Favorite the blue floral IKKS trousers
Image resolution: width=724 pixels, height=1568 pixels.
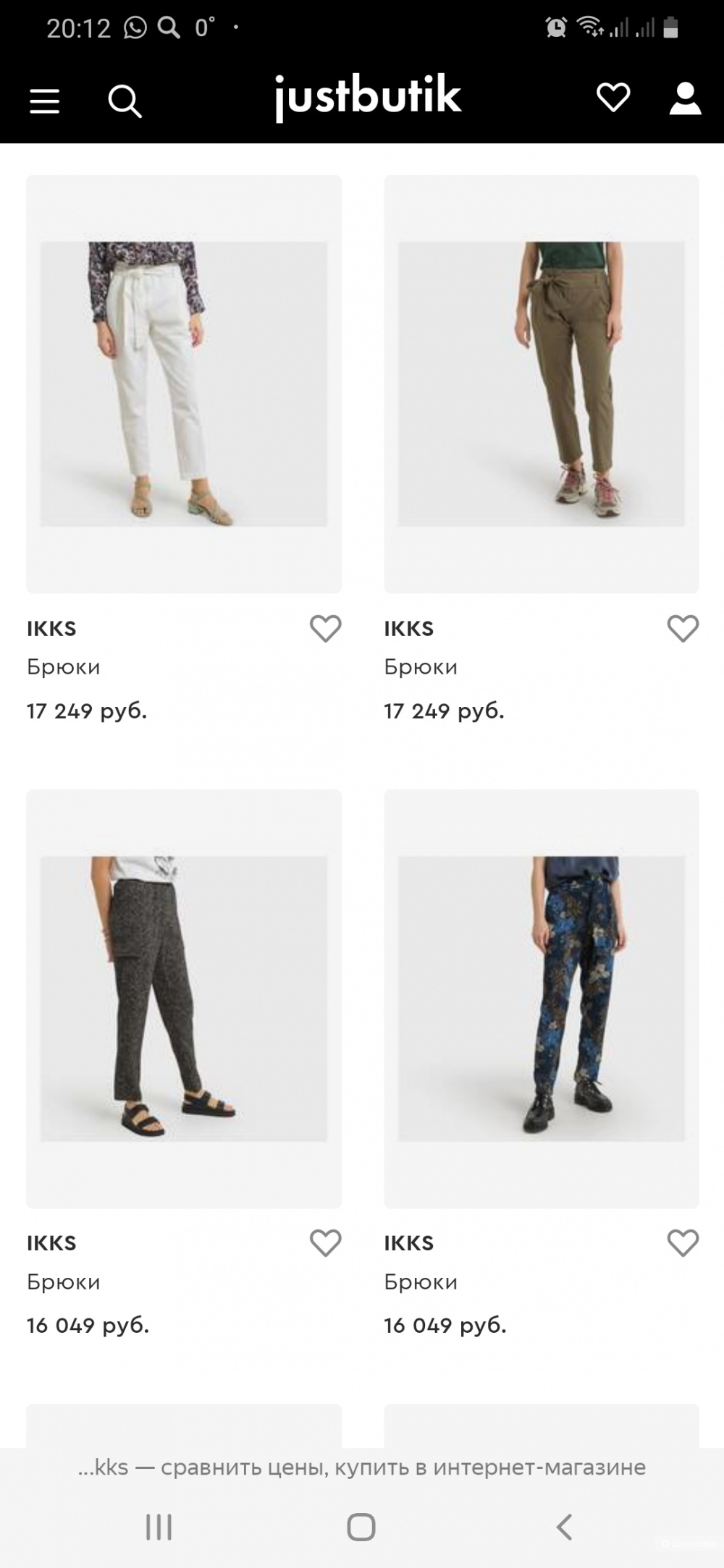(x=682, y=1243)
